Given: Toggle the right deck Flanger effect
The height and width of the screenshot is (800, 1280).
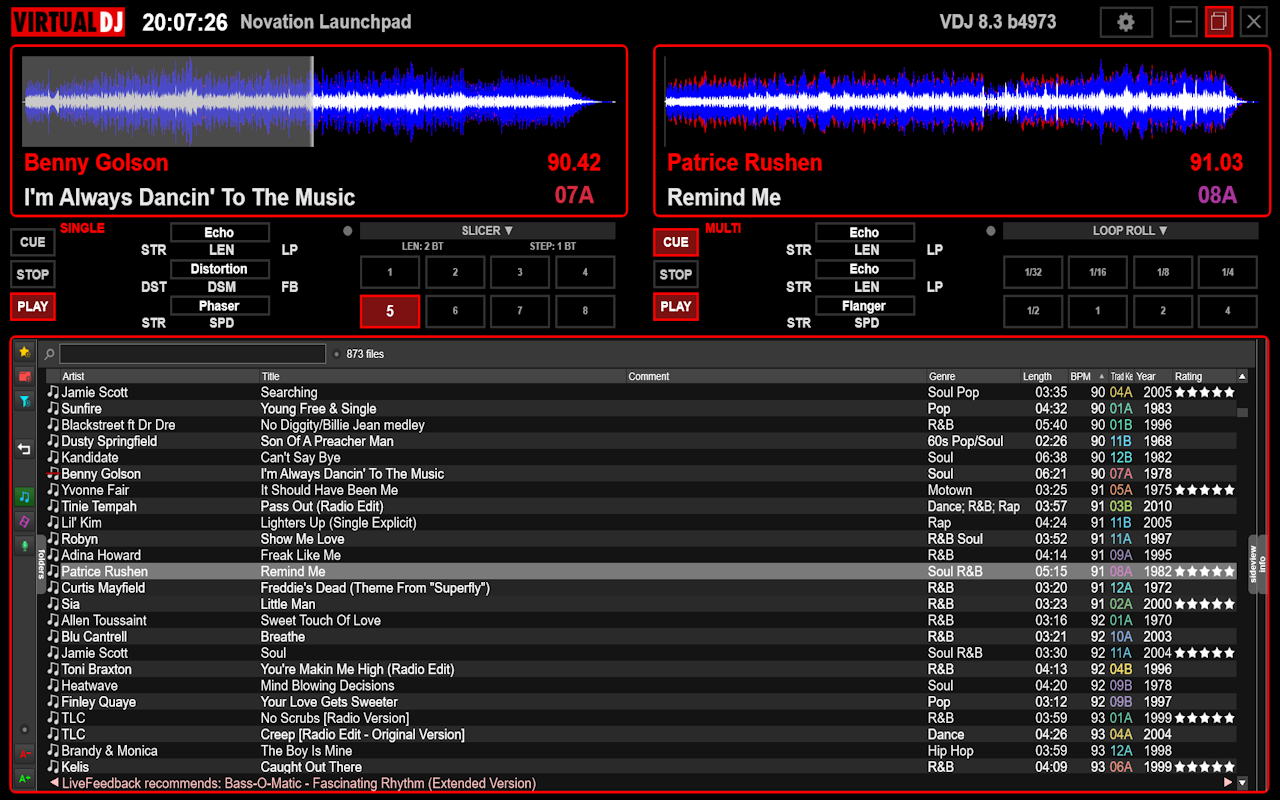Looking at the screenshot, I should [x=865, y=306].
